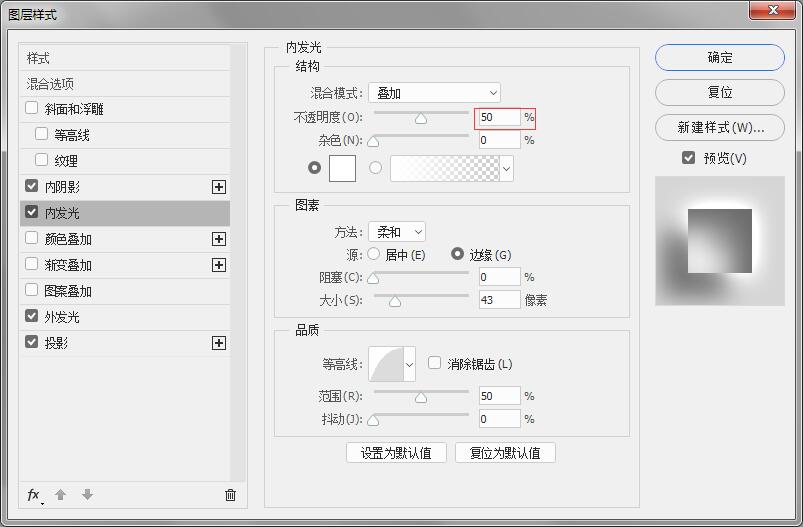This screenshot has height=527, width=803.
Task: Check the 图案叠加 checkbox
Action: tap(32, 290)
